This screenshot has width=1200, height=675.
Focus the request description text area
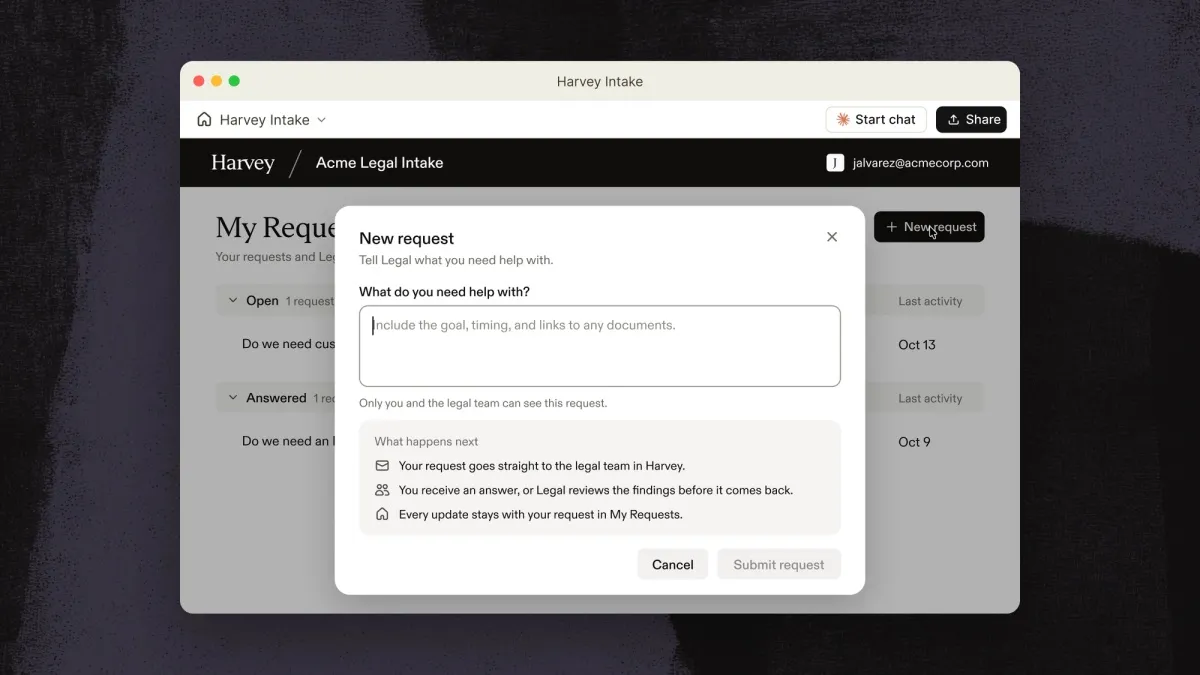(600, 346)
